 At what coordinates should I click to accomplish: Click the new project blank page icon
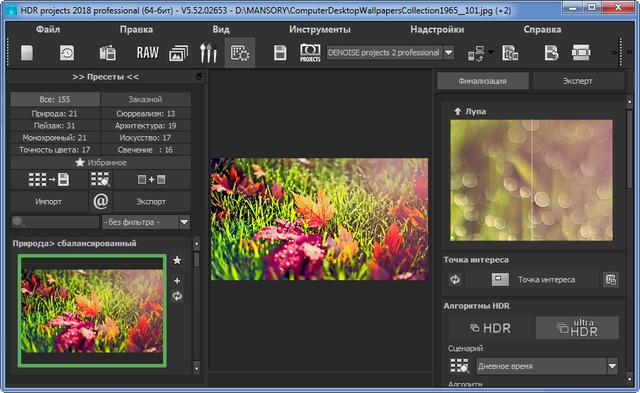[27, 53]
